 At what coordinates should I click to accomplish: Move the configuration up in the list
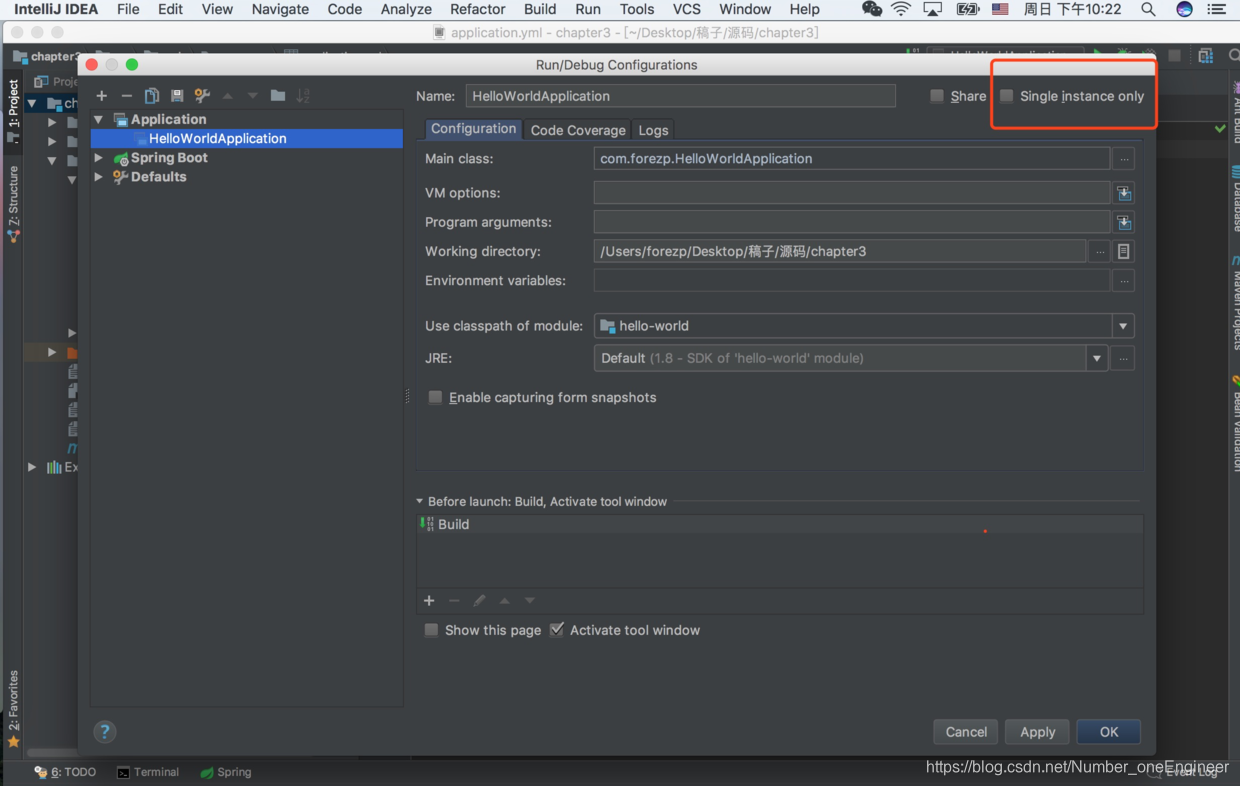click(228, 96)
